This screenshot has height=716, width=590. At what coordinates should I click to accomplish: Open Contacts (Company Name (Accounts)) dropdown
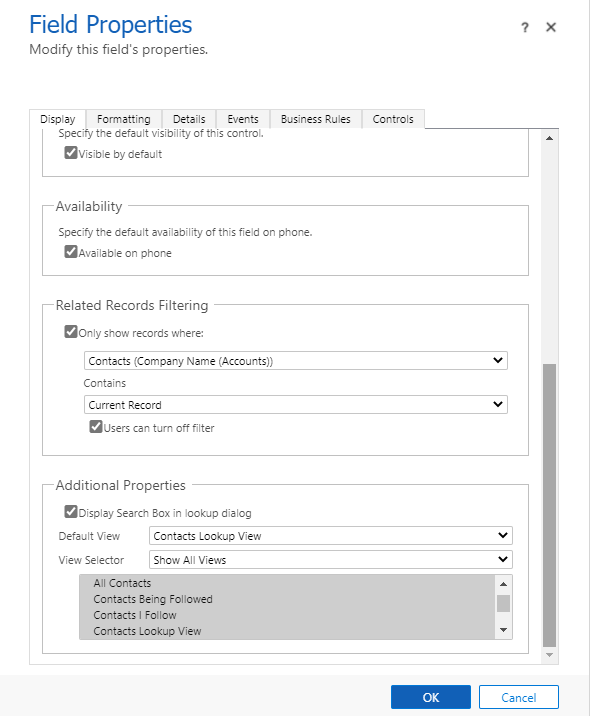(x=296, y=361)
